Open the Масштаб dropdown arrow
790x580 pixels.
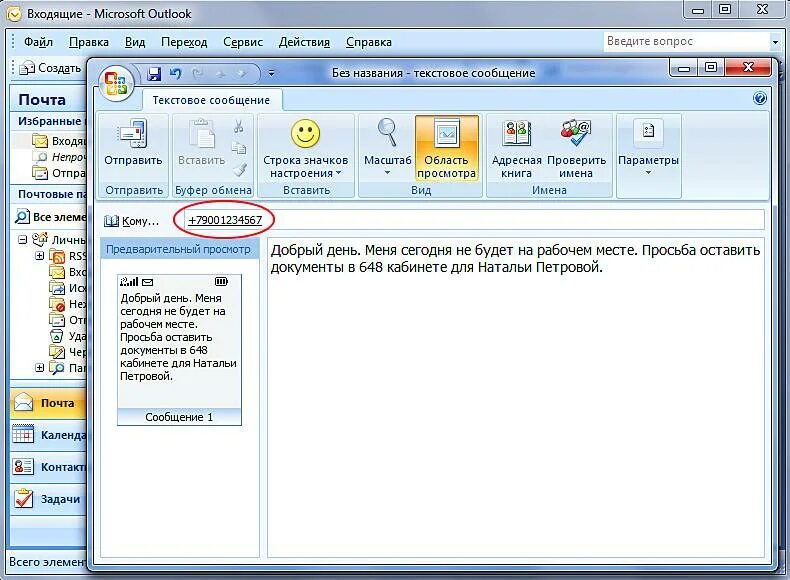[387, 173]
